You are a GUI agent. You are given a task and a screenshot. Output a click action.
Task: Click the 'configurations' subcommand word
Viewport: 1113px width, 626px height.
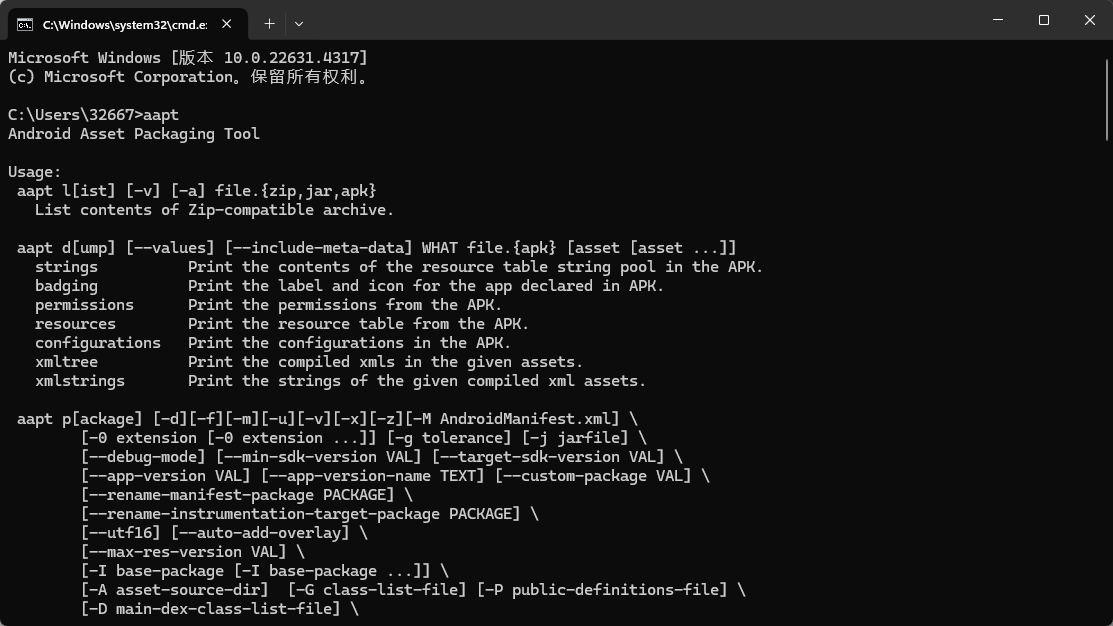[x=98, y=343]
